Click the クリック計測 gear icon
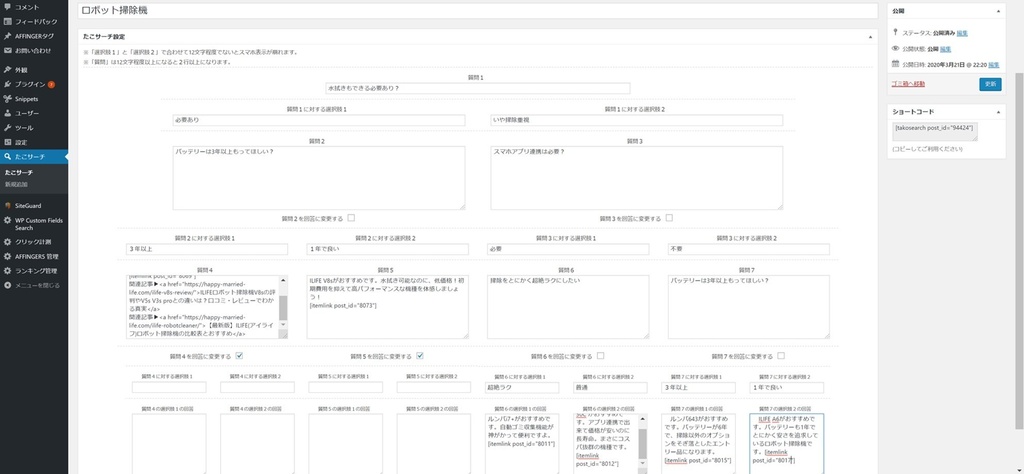The width and height of the screenshot is (1024, 474). point(7,242)
